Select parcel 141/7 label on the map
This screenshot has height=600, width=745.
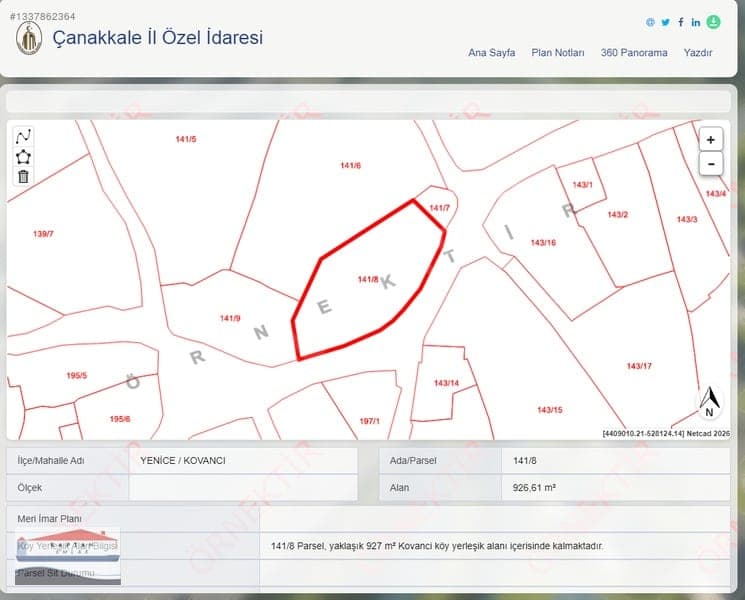click(439, 208)
